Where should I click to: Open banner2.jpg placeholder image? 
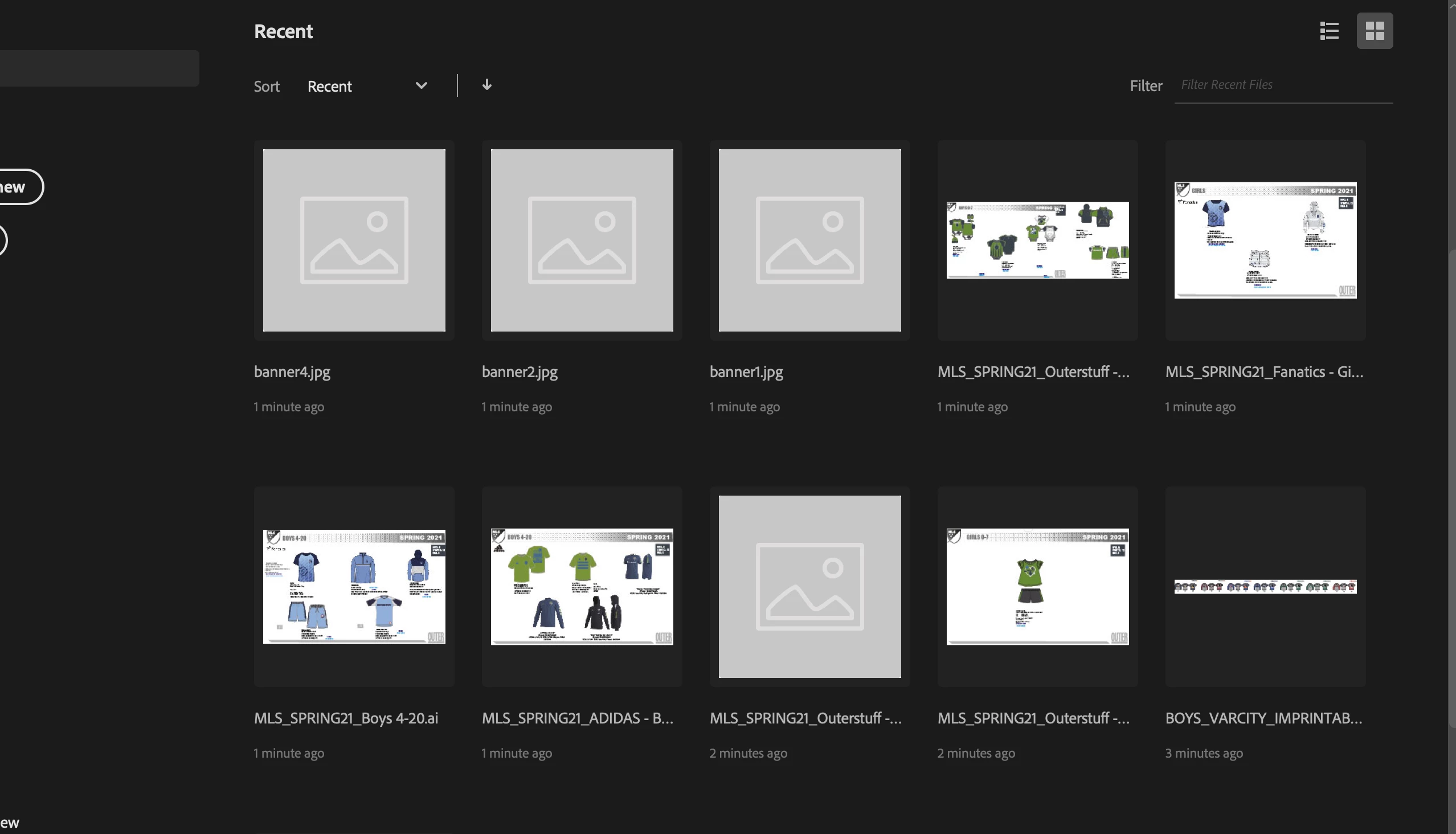[582, 240]
